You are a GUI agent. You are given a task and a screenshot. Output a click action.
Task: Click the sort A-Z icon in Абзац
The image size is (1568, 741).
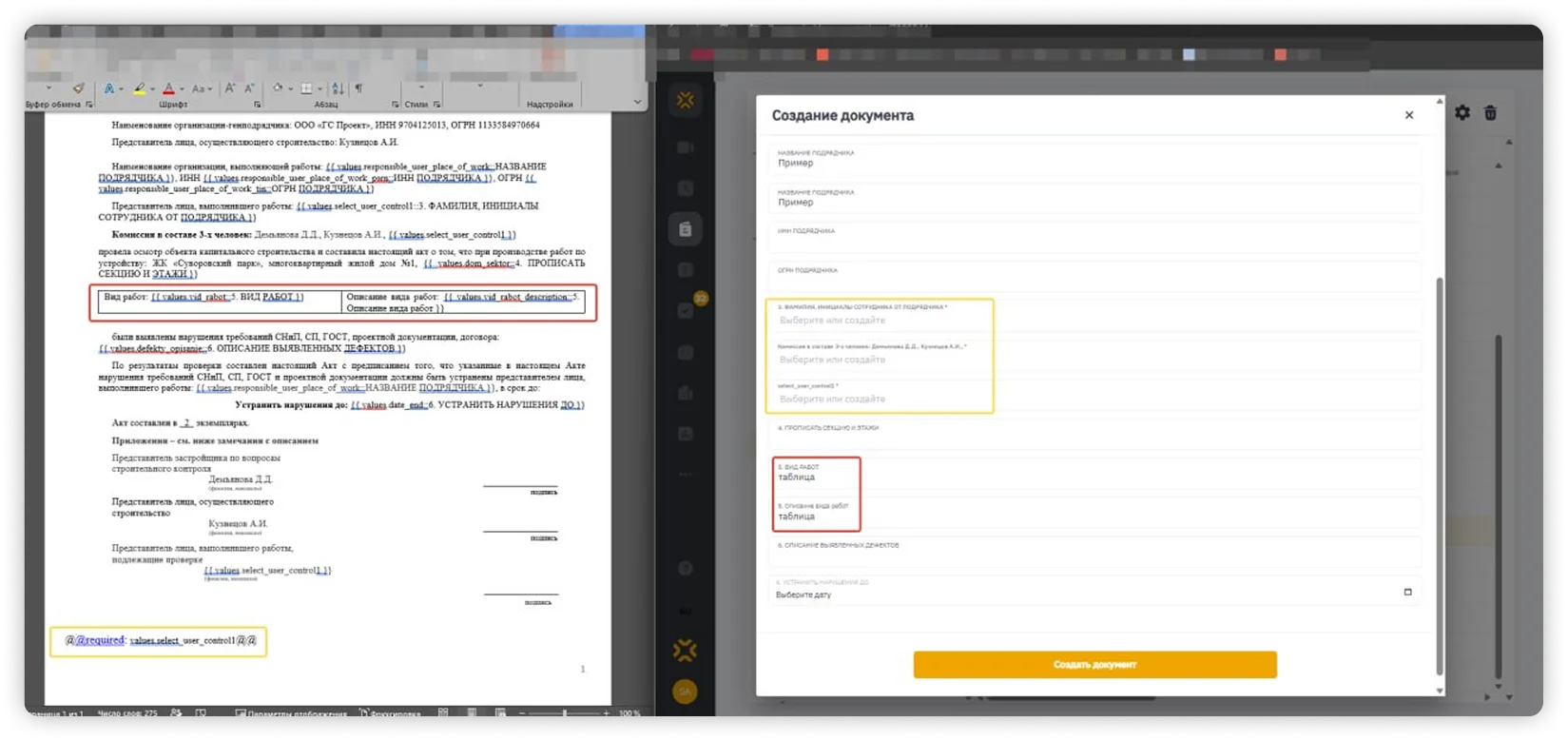[x=338, y=88]
